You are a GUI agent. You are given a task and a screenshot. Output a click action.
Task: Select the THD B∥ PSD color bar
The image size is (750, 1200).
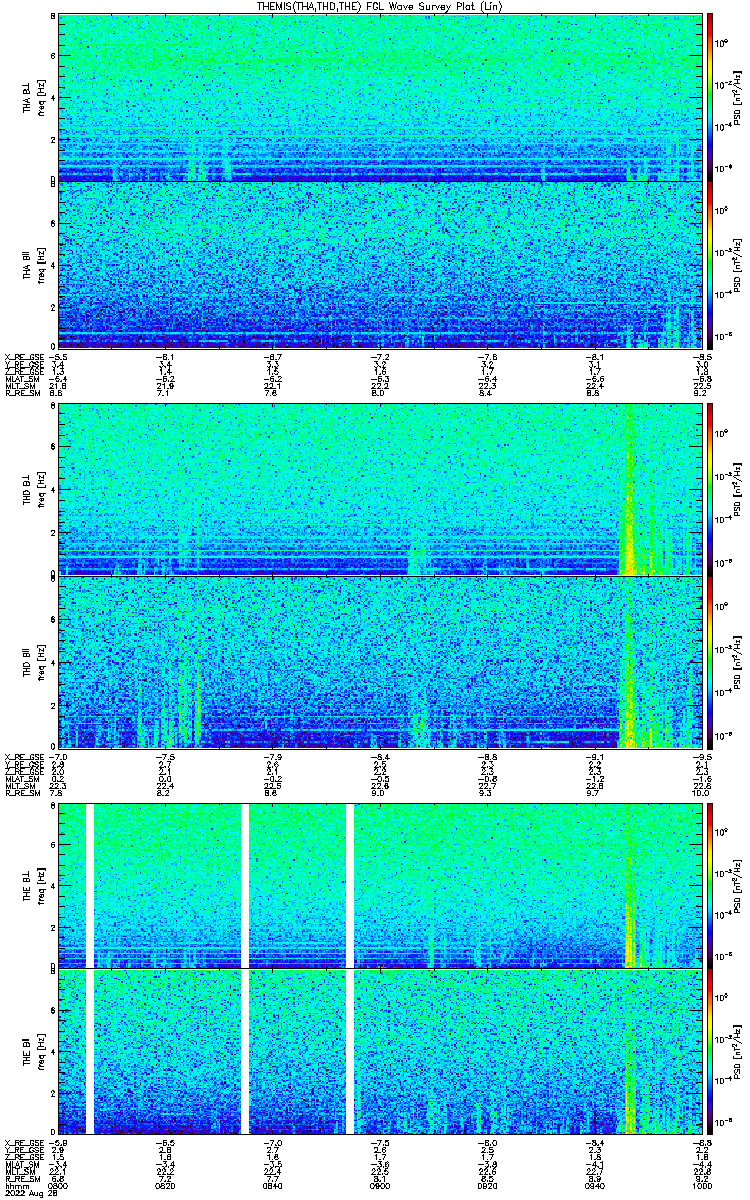click(x=710, y=662)
